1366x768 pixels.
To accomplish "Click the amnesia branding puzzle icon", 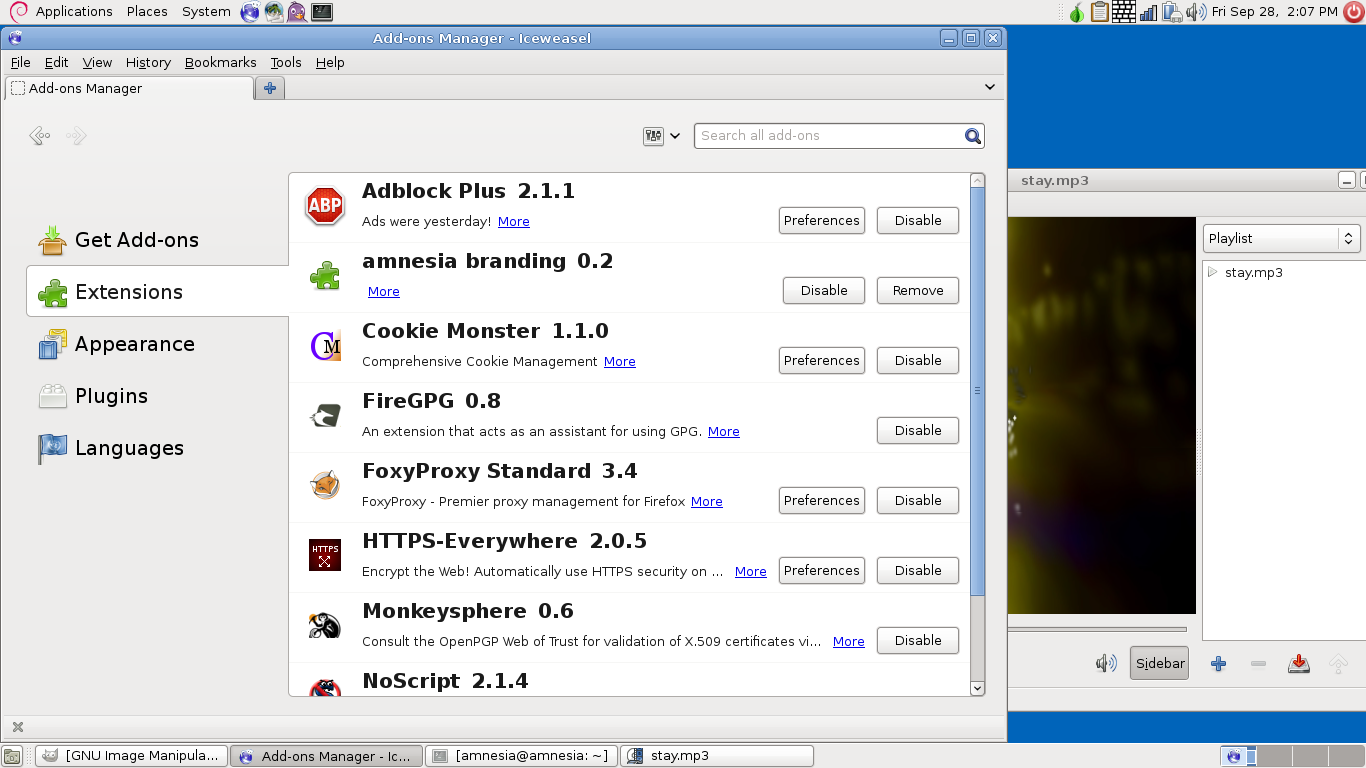I will [325, 275].
